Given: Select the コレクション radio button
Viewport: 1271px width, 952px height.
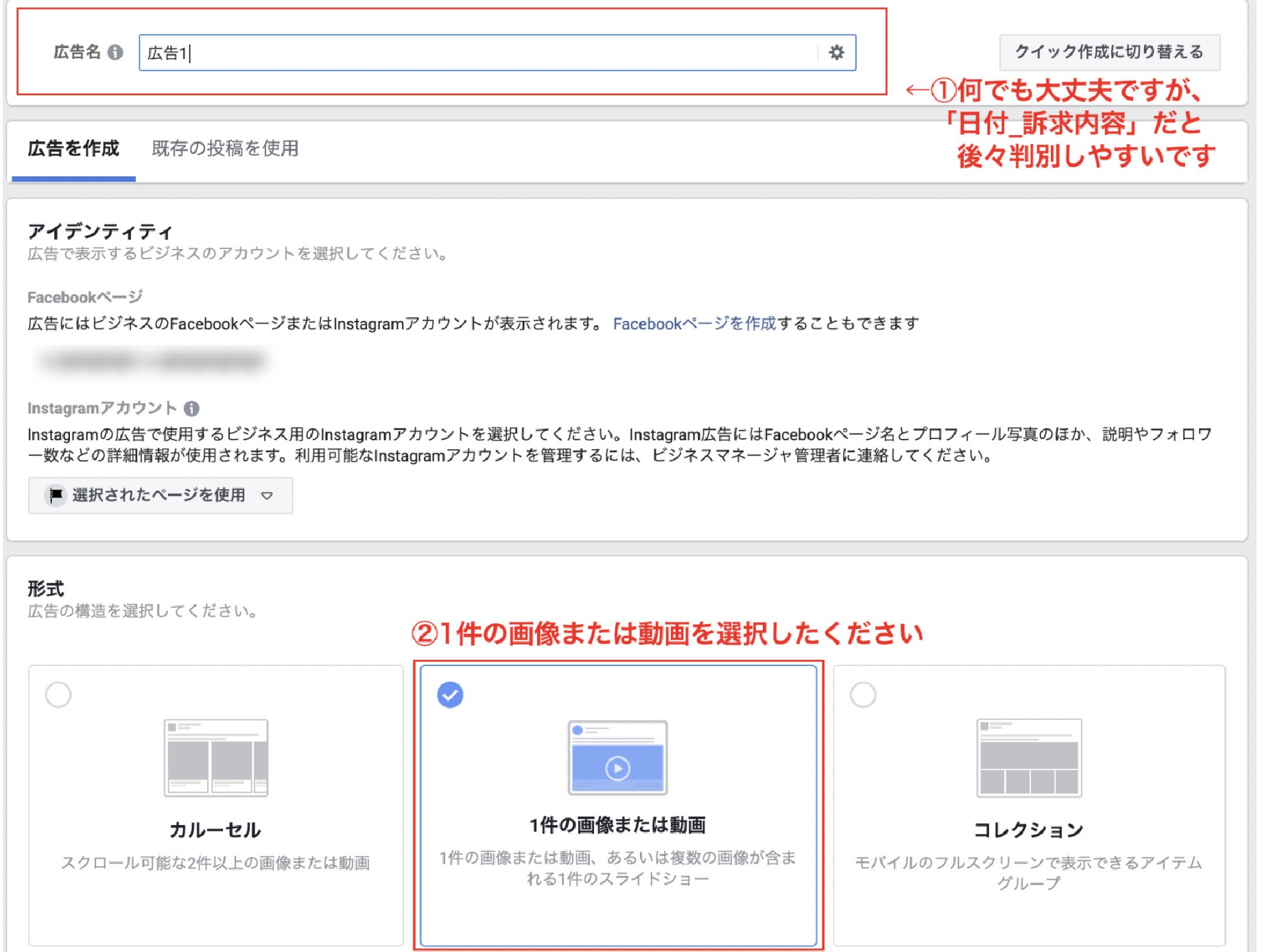Looking at the screenshot, I should (x=863, y=695).
